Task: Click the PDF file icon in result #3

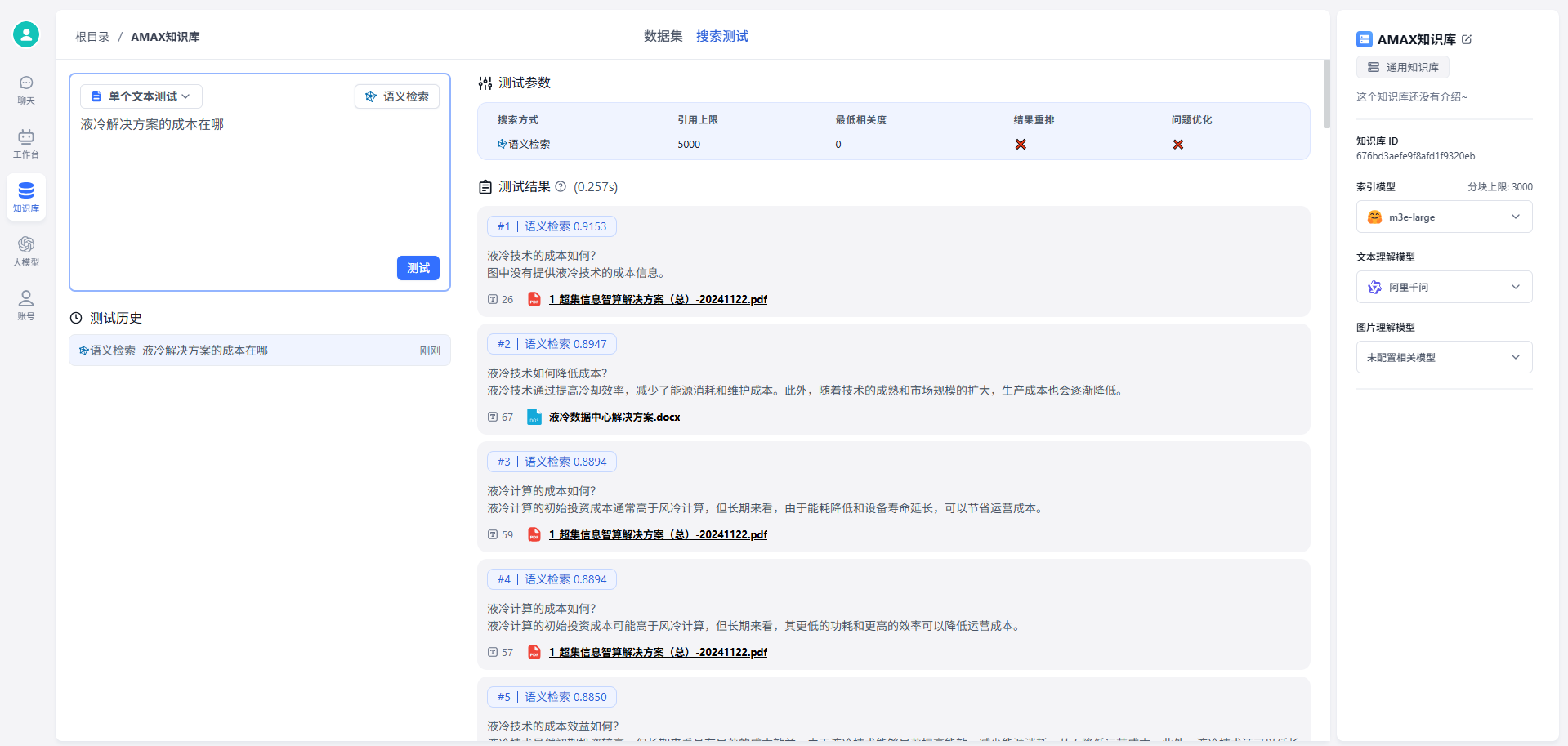Action: tap(534, 534)
